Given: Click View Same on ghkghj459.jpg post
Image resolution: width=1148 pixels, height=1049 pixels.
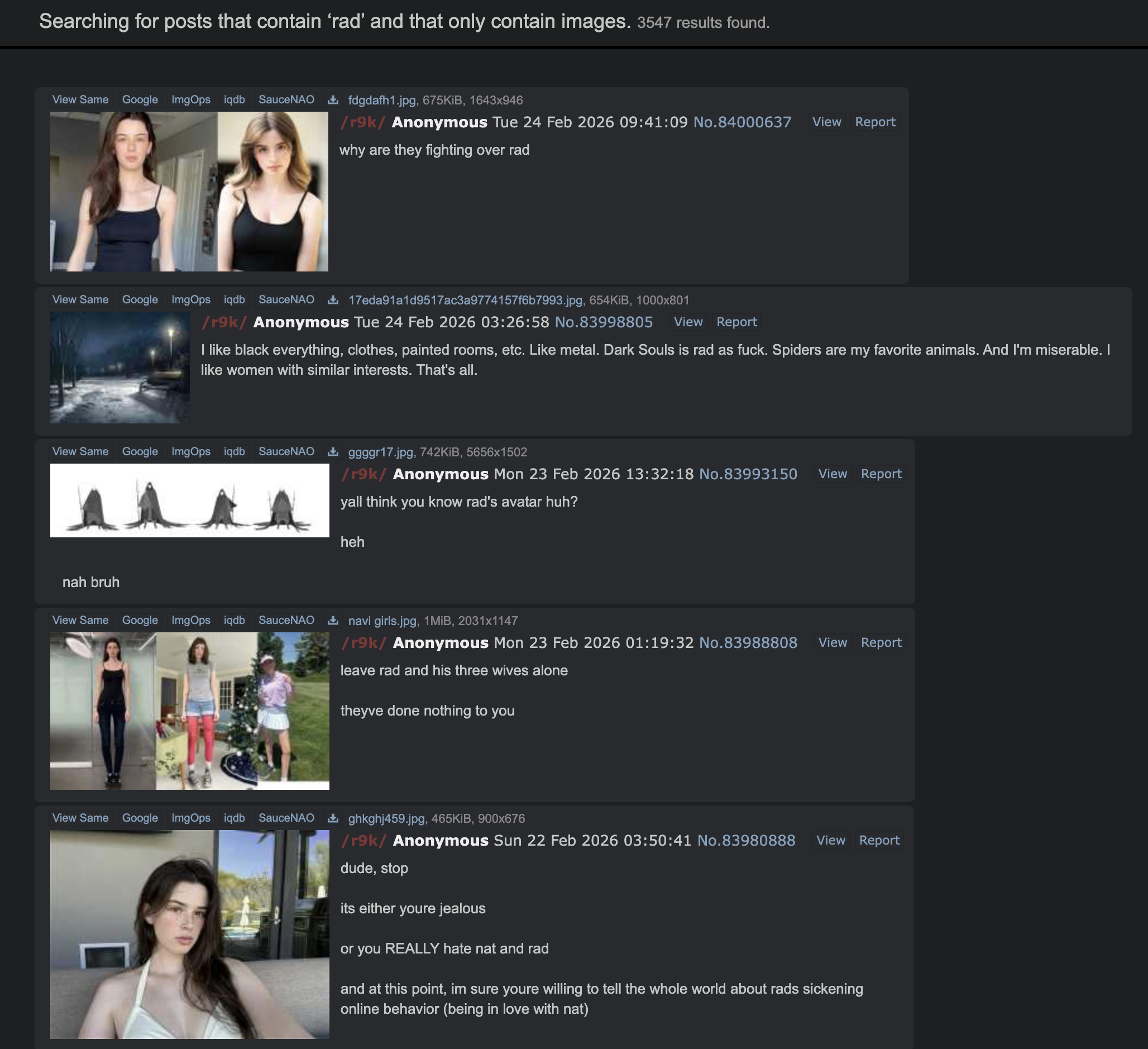Looking at the screenshot, I should click(80, 818).
